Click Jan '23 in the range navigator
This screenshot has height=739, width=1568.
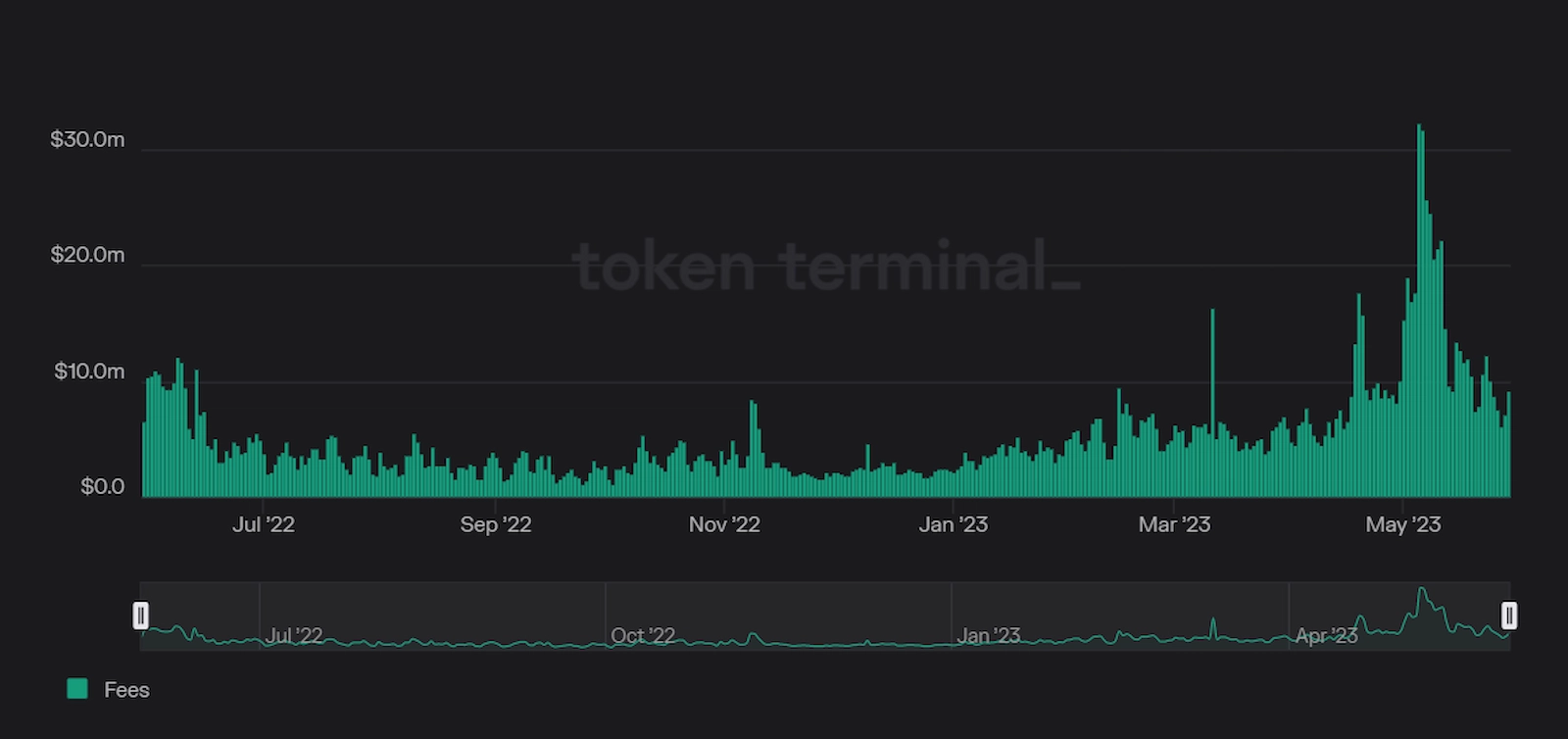989,635
